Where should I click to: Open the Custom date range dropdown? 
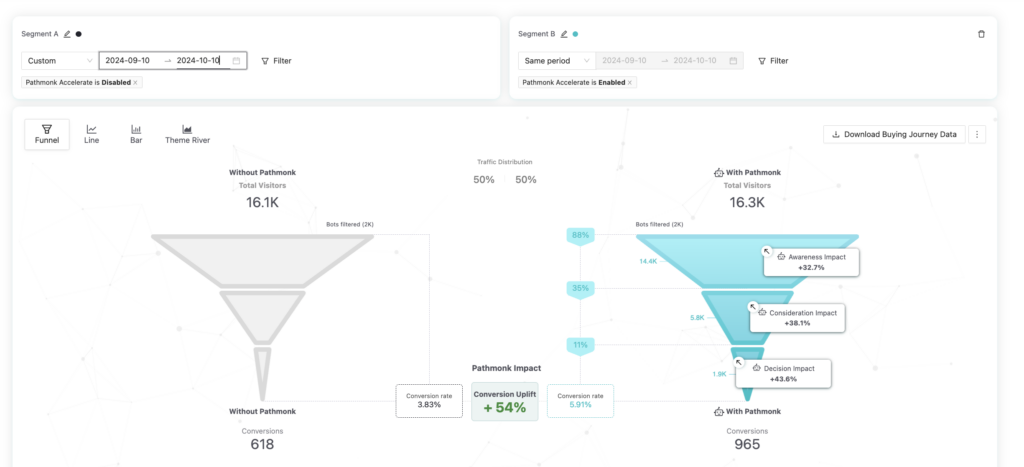(58, 61)
